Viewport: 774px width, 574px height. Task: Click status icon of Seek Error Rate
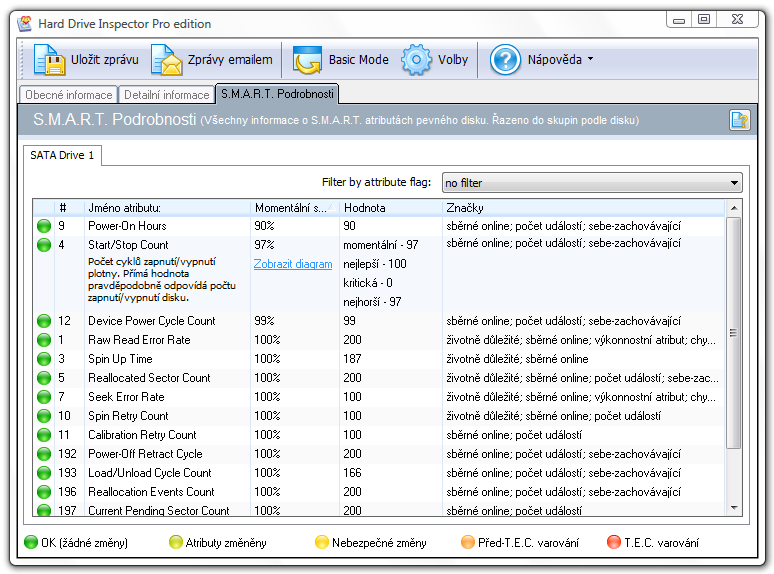click(x=44, y=397)
